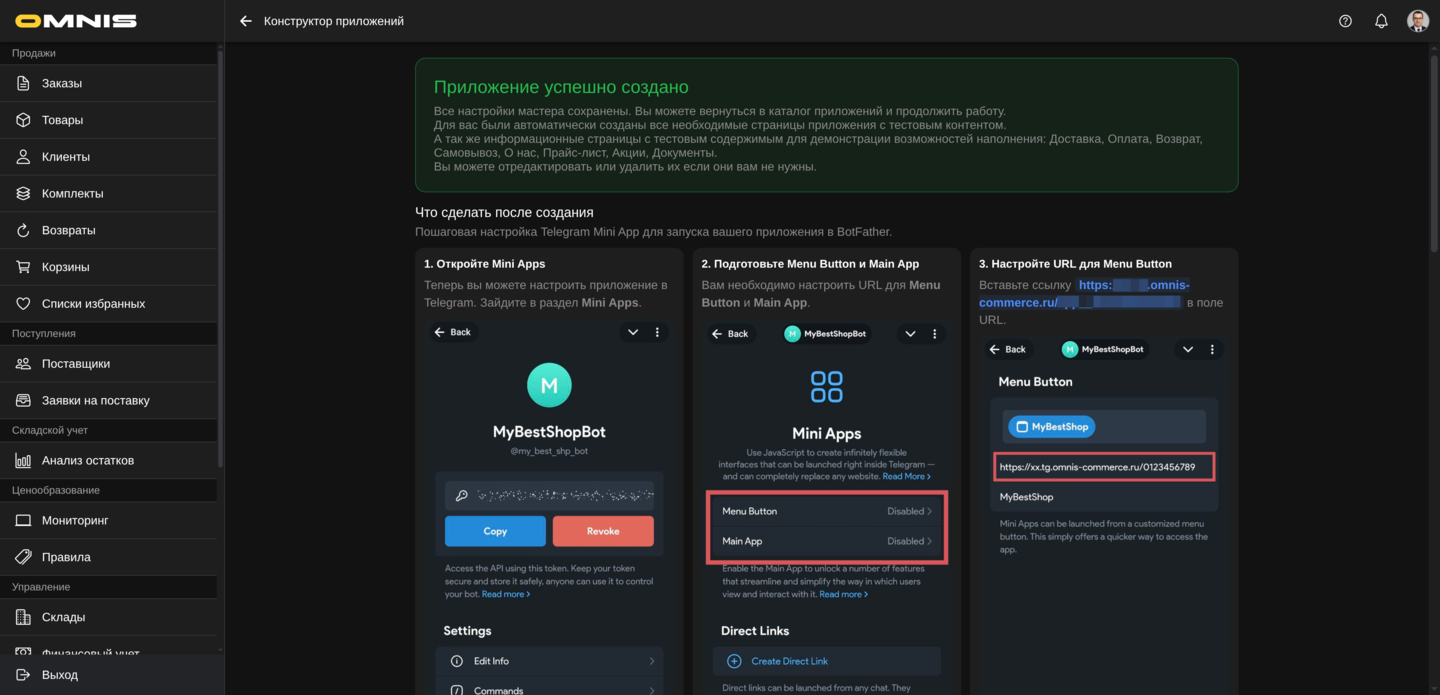
Task: Click the Выход logout icon
Action: [x=23, y=675]
